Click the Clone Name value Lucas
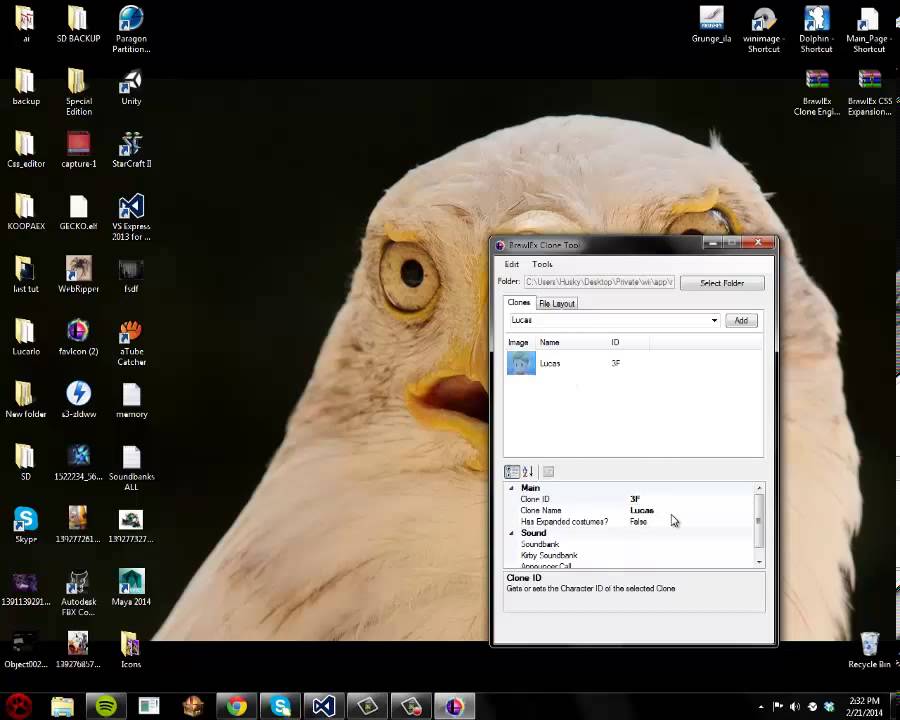 [642, 510]
